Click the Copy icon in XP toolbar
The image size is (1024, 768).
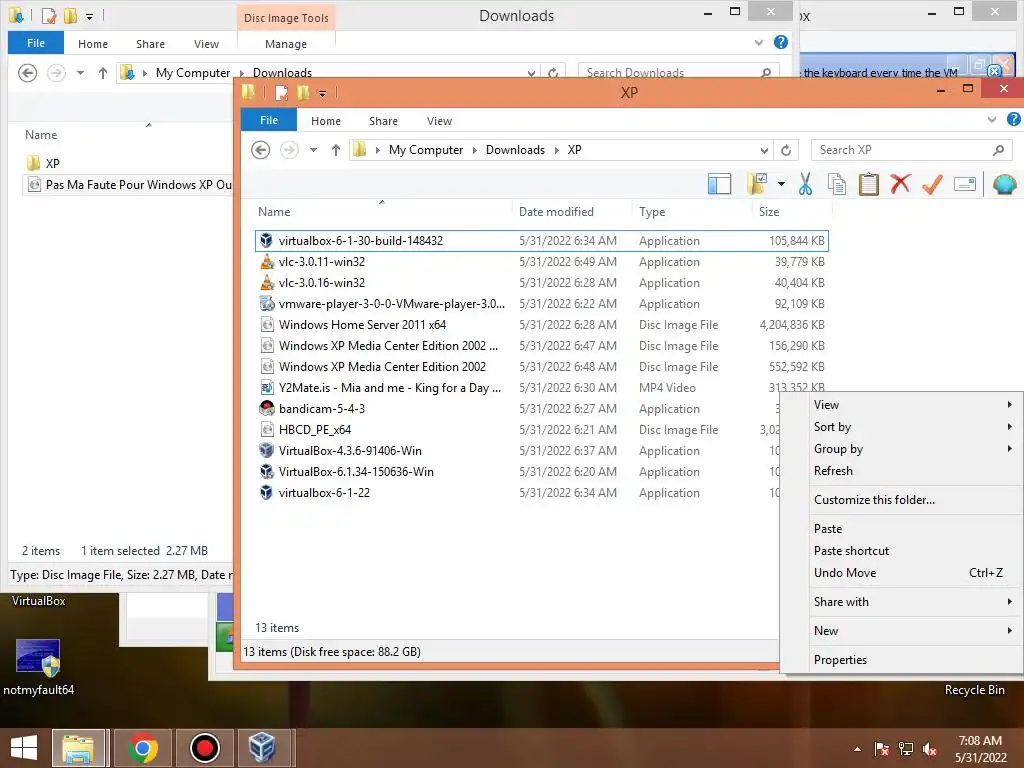point(837,184)
